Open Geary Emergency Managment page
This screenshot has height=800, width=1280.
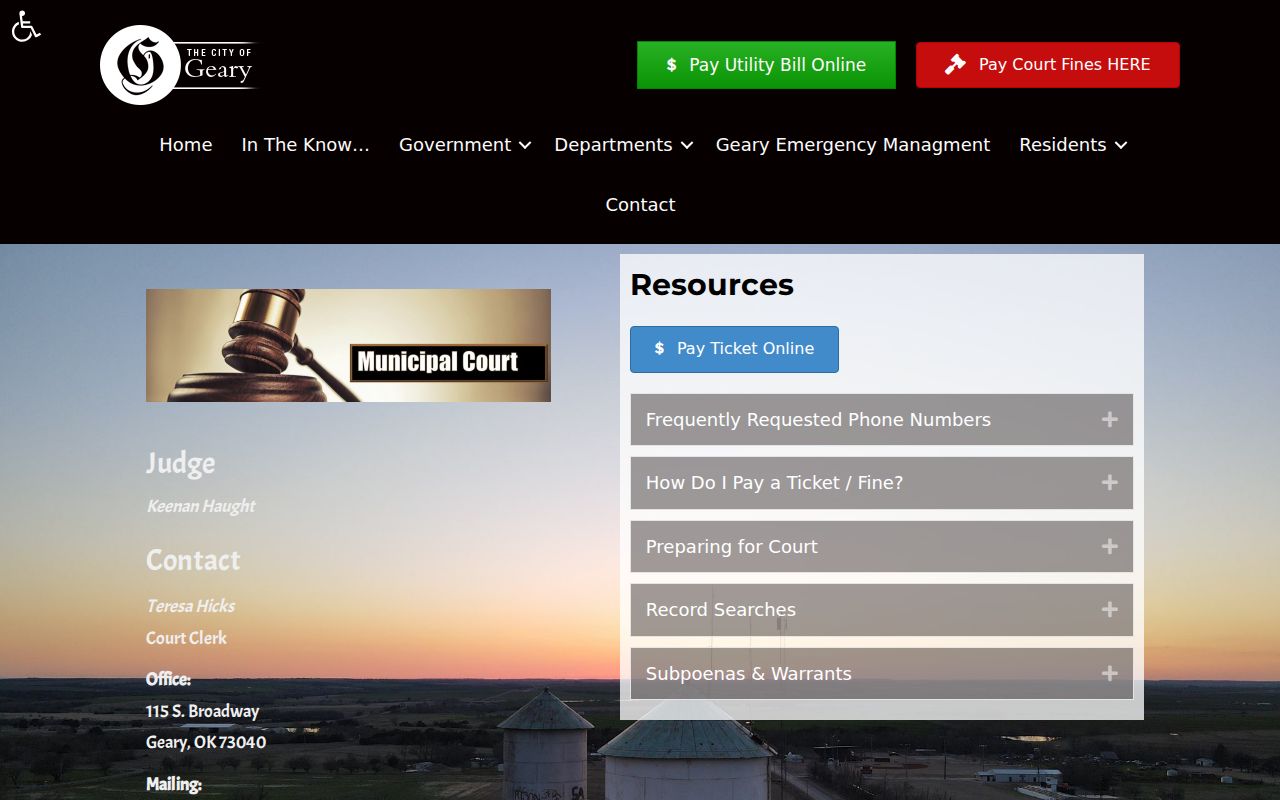[x=853, y=145]
